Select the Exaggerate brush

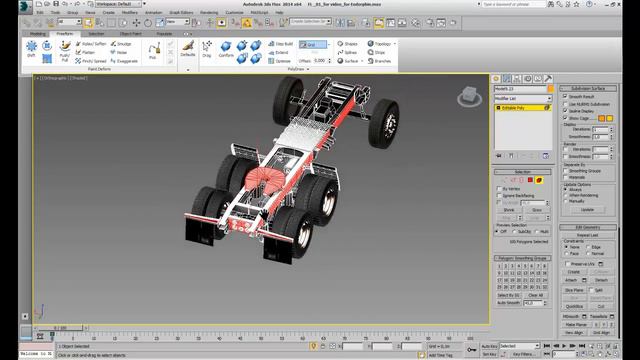(124, 61)
